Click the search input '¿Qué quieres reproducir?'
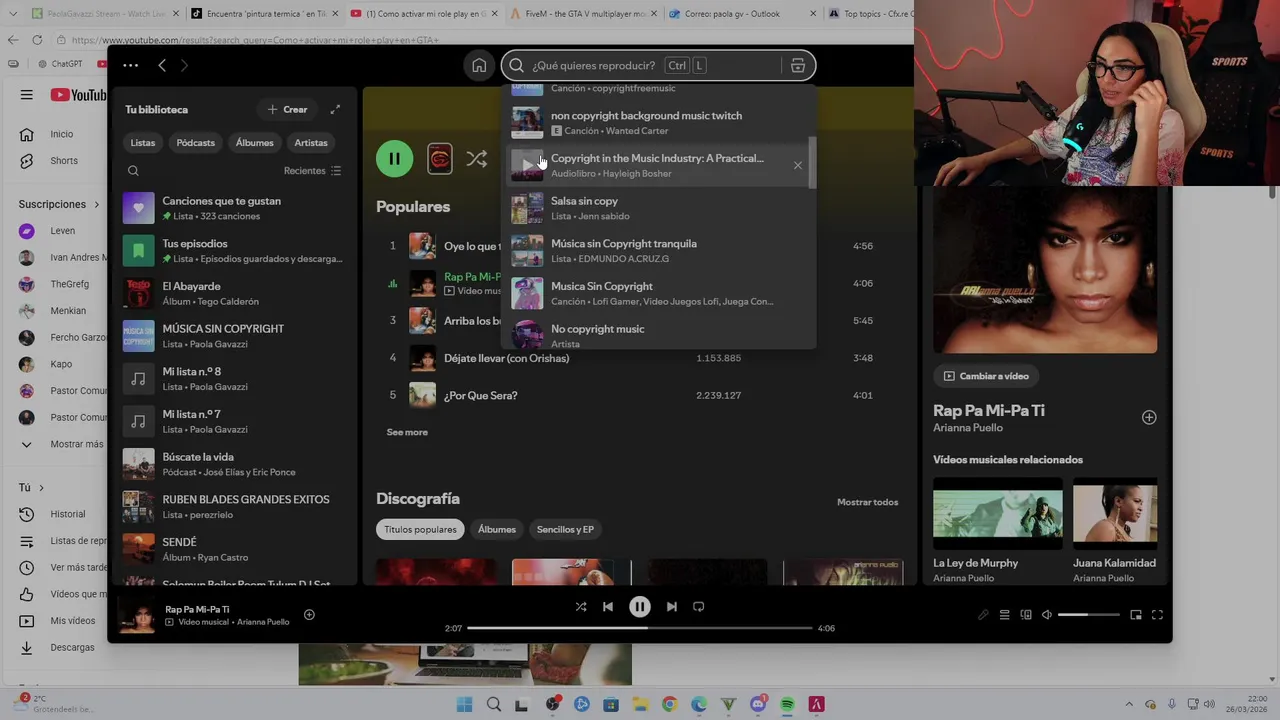This screenshot has width=1280, height=720. 594,66
